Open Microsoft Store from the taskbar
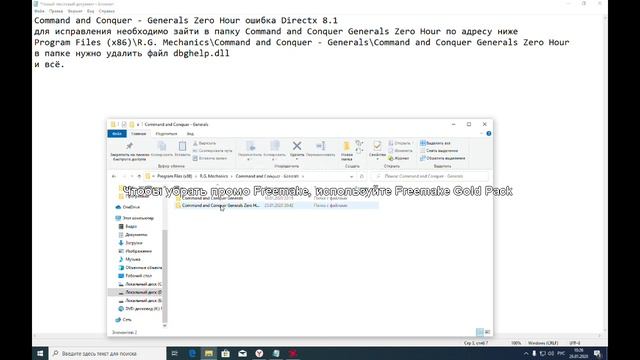 click(x=225, y=353)
